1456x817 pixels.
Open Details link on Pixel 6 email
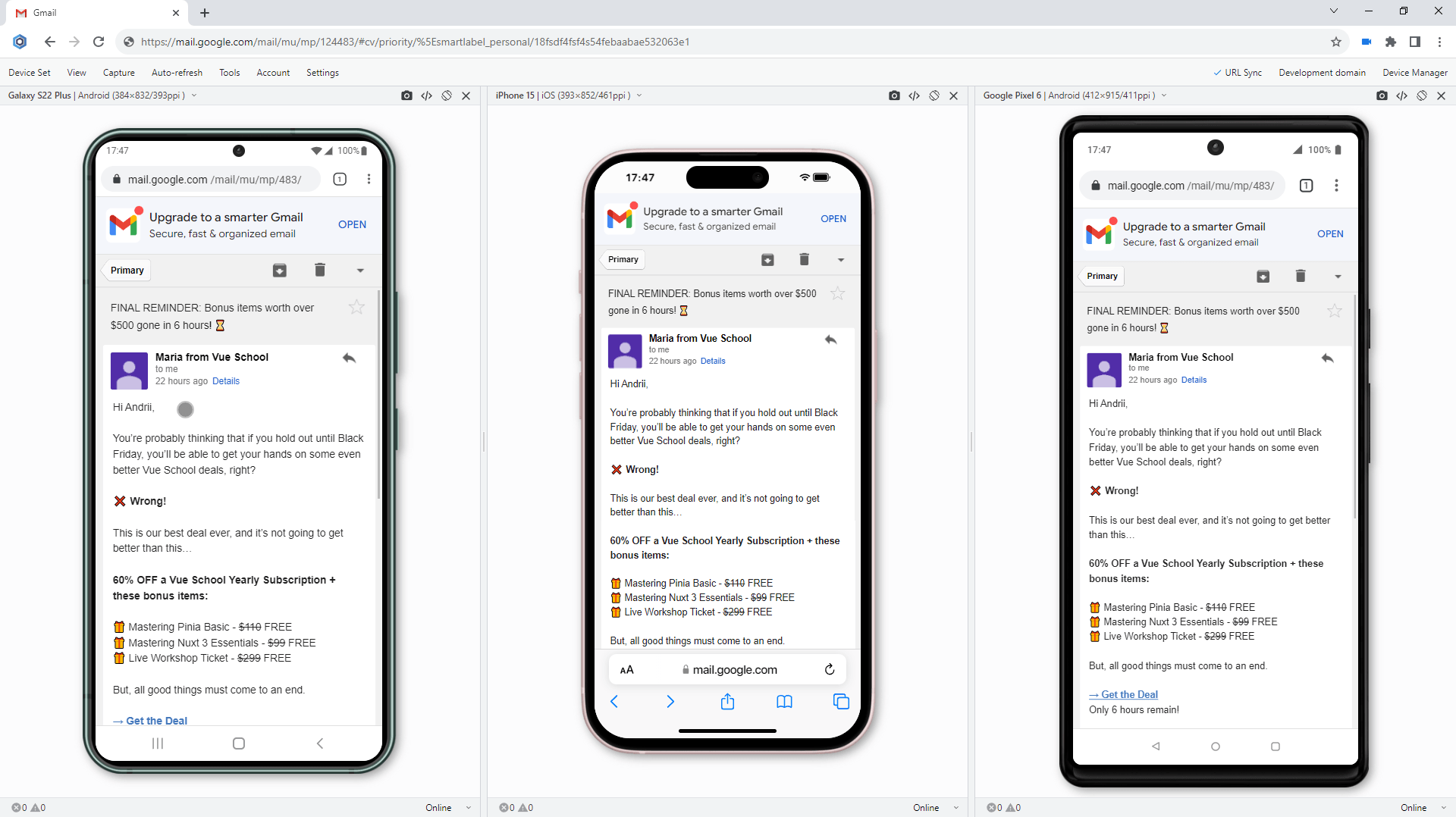click(1194, 380)
